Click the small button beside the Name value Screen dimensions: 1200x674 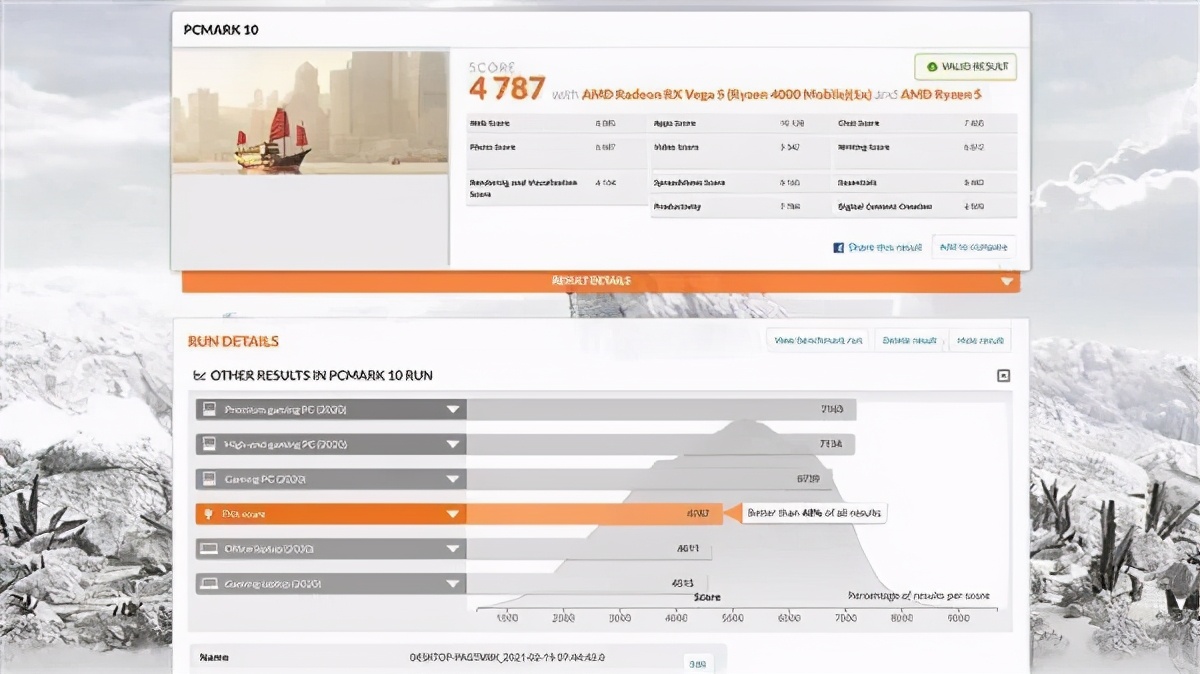click(x=697, y=662)
